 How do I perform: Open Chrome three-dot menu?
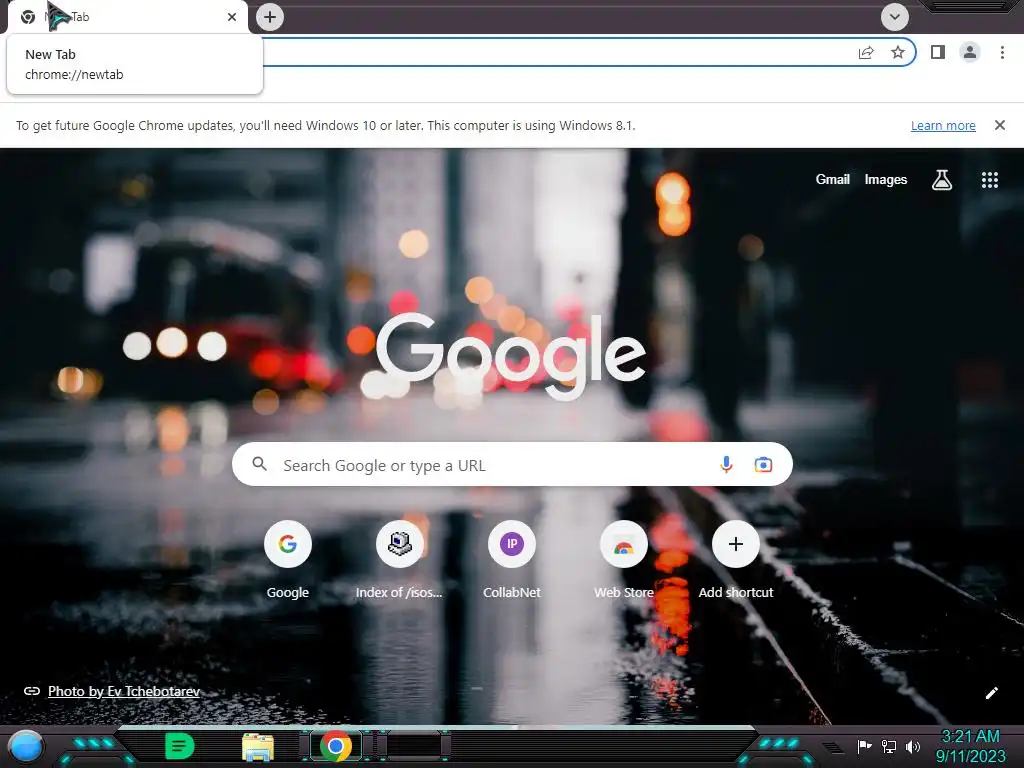click(x=1002, y=52)
